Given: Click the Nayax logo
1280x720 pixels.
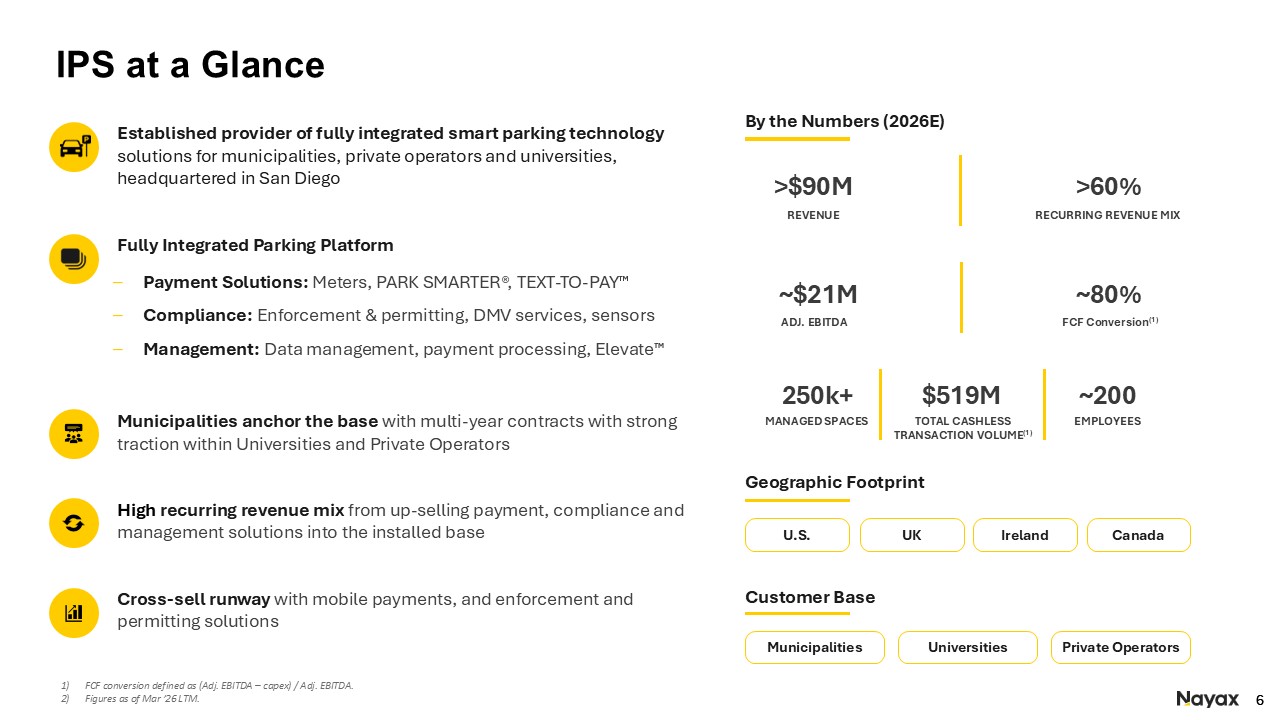Looking at the screenshot, I should (1208, 699).
